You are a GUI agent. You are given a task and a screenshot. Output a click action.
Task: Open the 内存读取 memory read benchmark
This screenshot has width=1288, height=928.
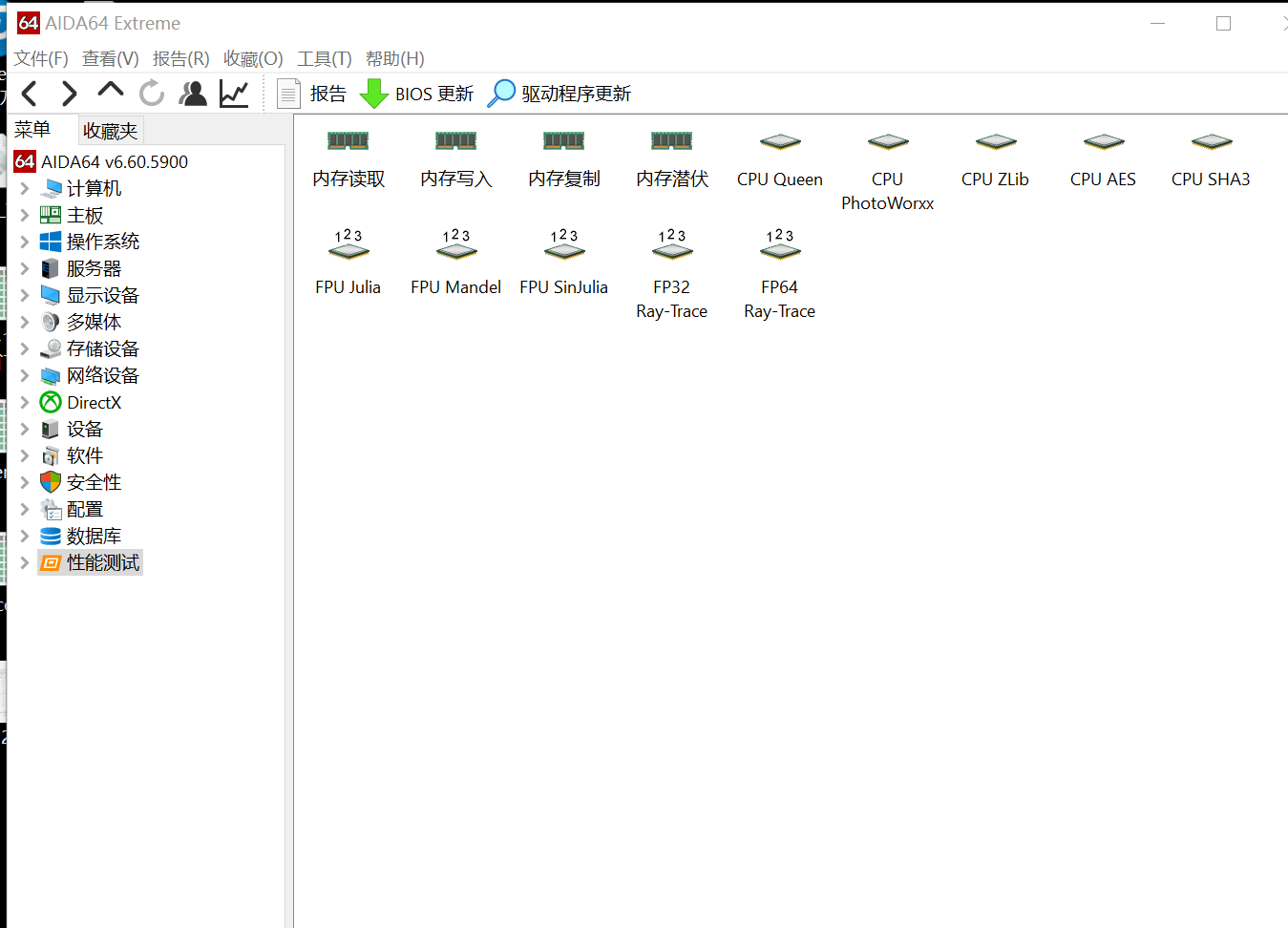tap(348, 159)
